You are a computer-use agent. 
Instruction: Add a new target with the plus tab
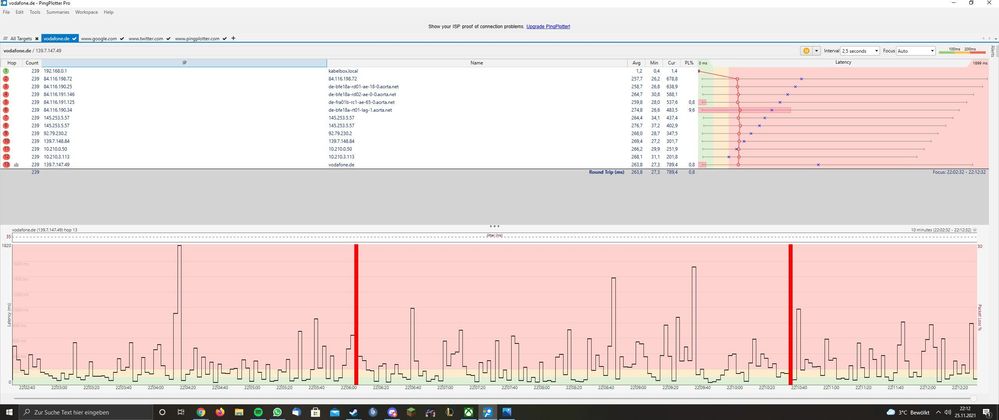[x=233, y=38]
